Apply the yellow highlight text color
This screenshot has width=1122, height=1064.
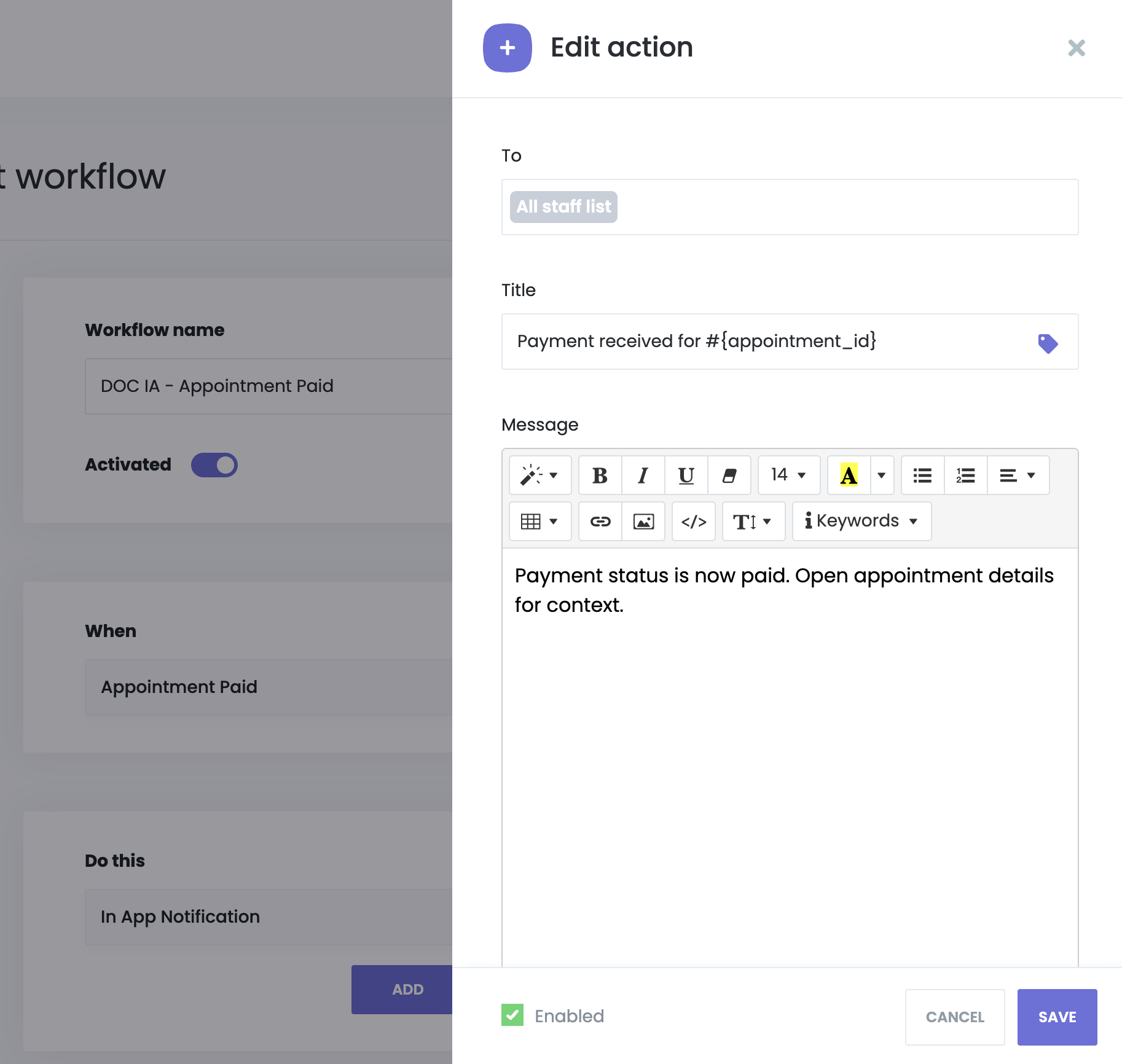point(849,475)
